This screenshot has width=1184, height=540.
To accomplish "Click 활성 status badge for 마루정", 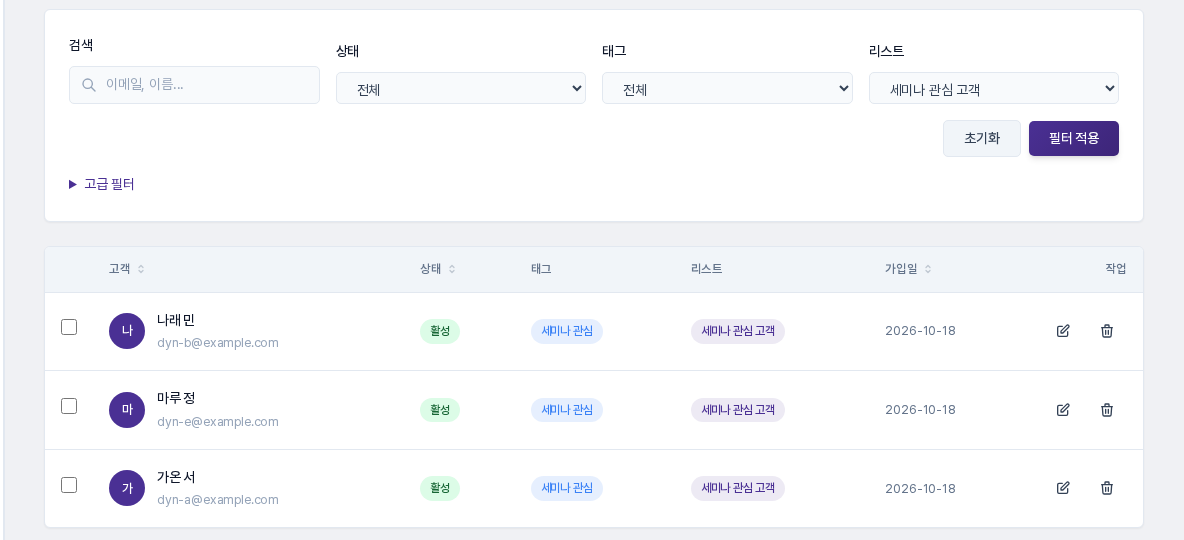I will point(439,410).
